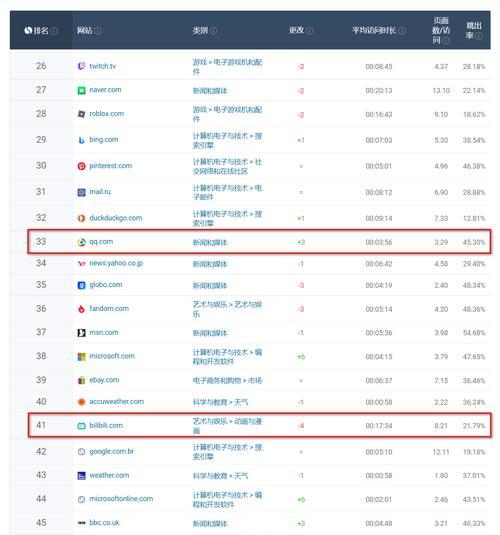Sort by the 平均访问时长 column header

[374, 30]
